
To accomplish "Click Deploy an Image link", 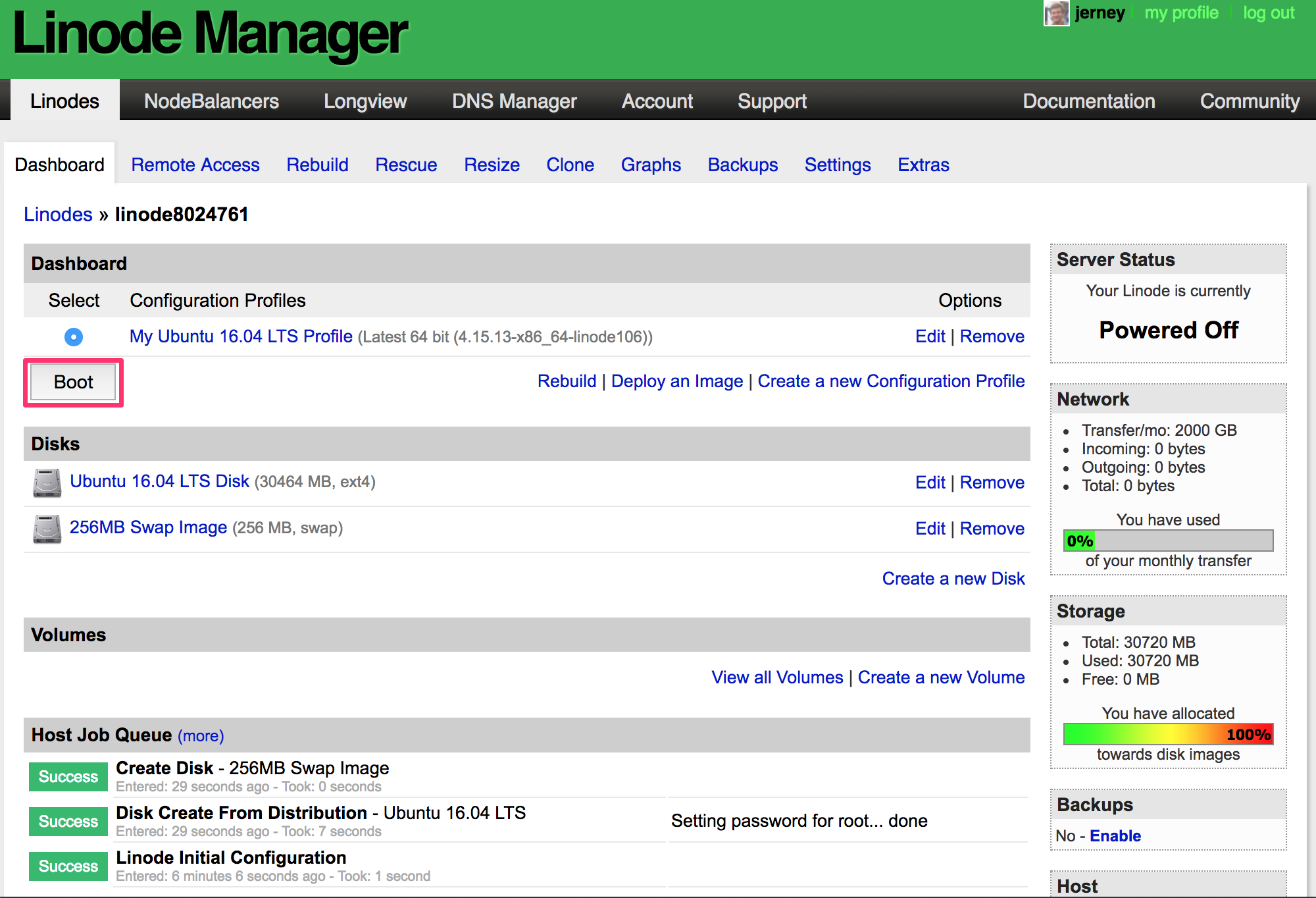I will click(677, 381).
